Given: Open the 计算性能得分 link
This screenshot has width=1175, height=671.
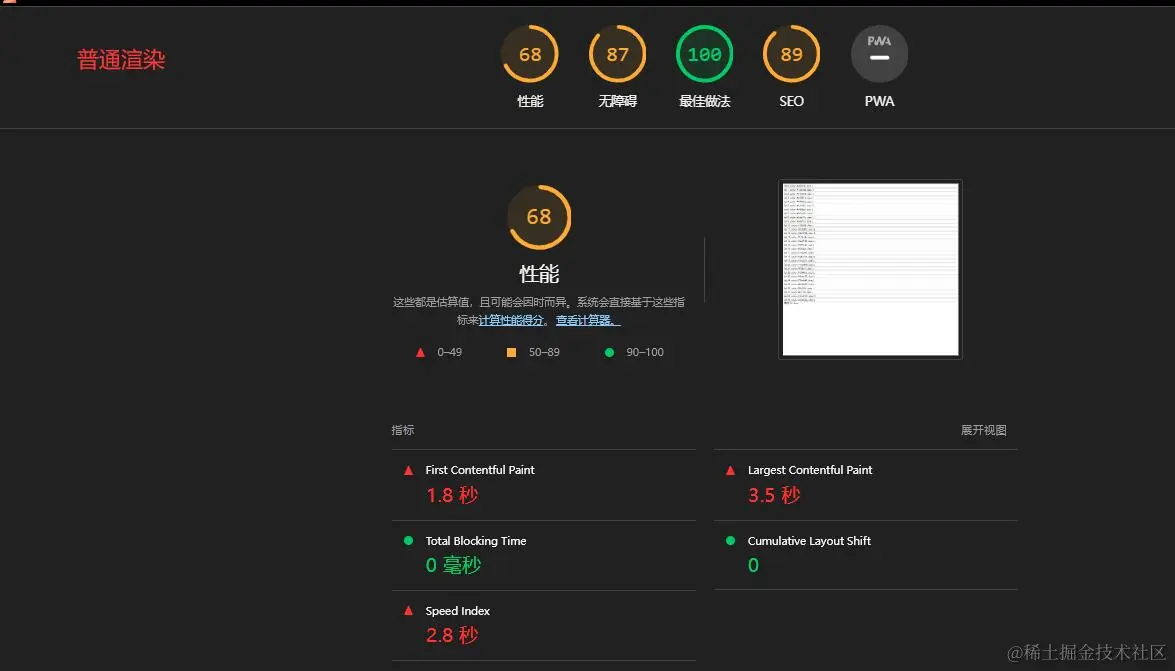Looking at the screenshot, I should (511, 320).
